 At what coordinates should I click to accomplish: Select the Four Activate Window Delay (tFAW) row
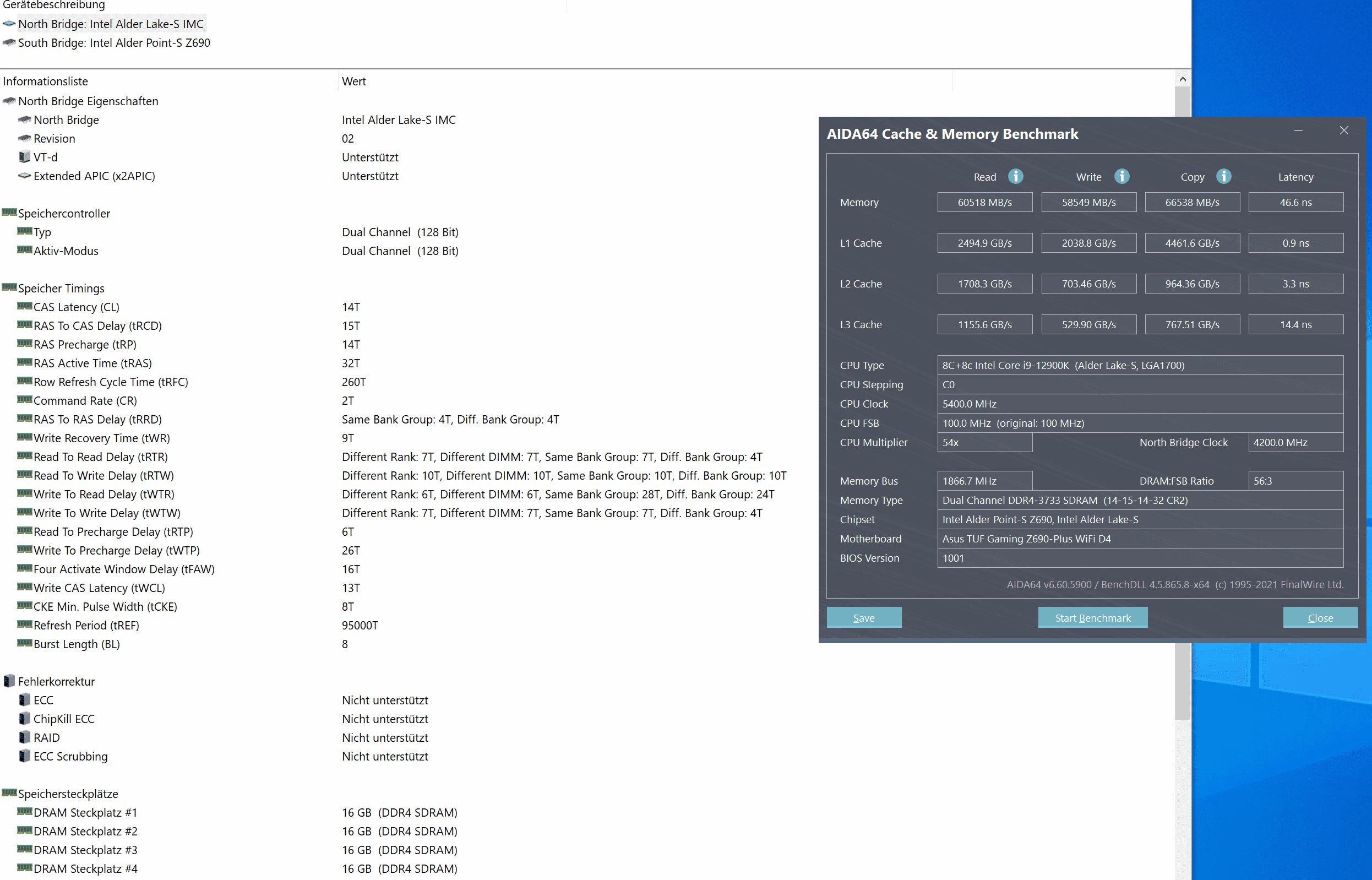[x=124, y=569]
